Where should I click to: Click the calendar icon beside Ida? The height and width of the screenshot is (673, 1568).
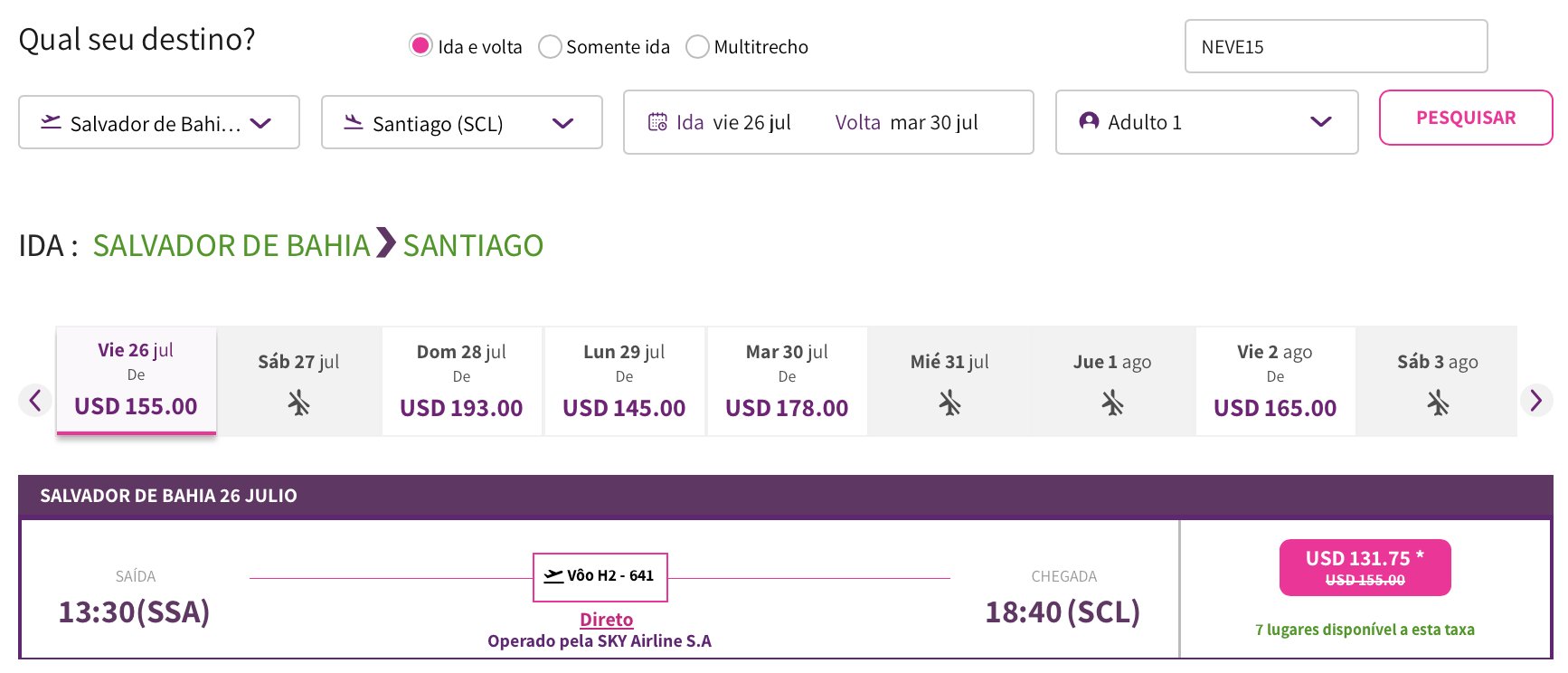coord(657,122)
